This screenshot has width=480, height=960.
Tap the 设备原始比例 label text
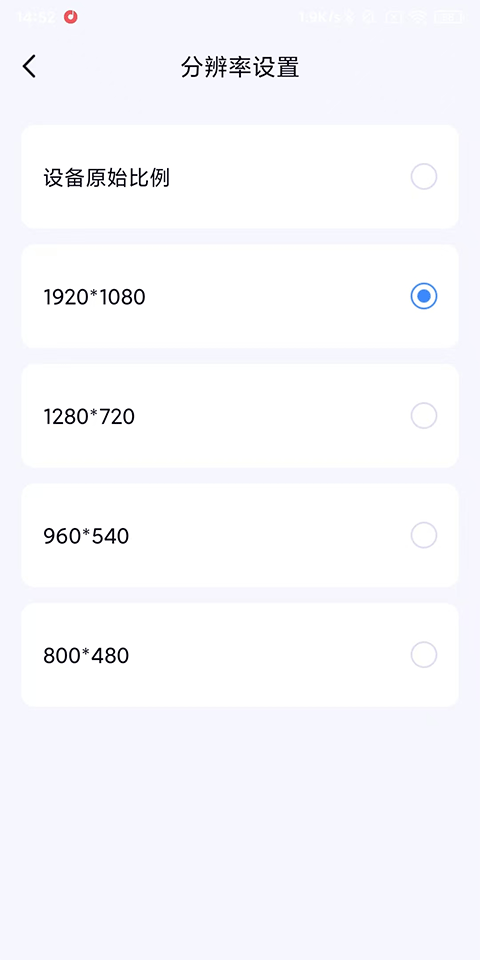[107, 178]
